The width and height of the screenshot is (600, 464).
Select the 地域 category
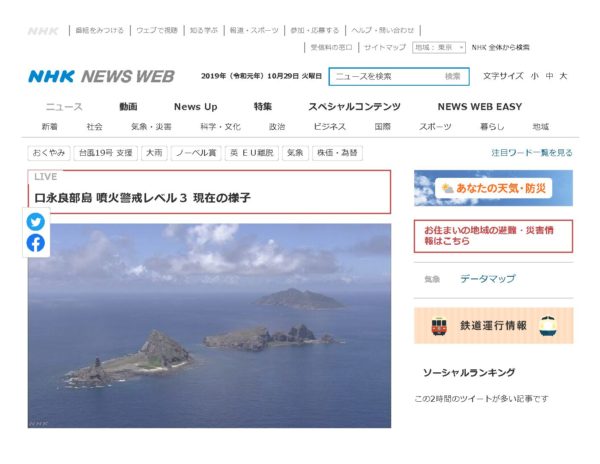[x=541, y=127]
